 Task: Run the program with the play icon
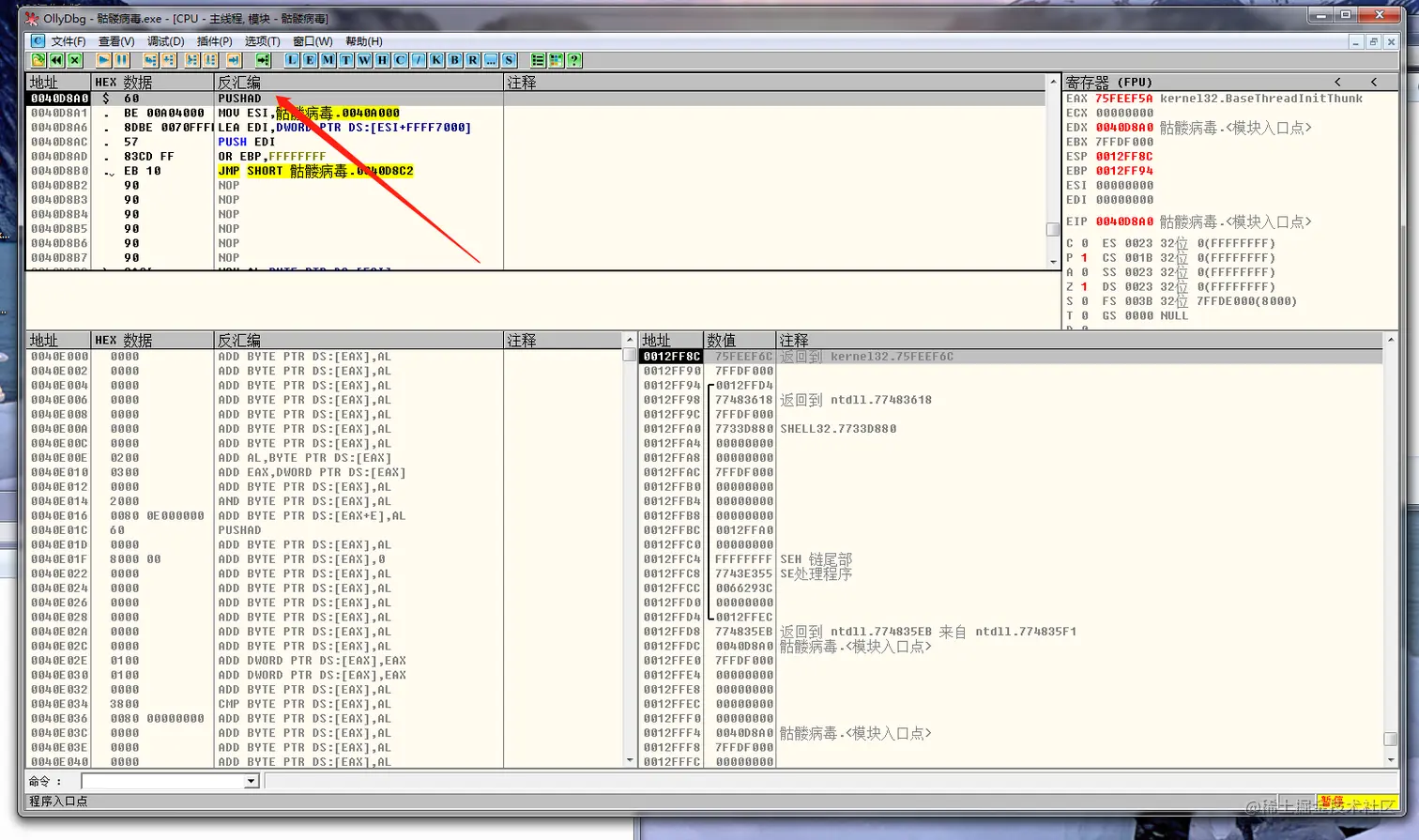pos(104,60)
